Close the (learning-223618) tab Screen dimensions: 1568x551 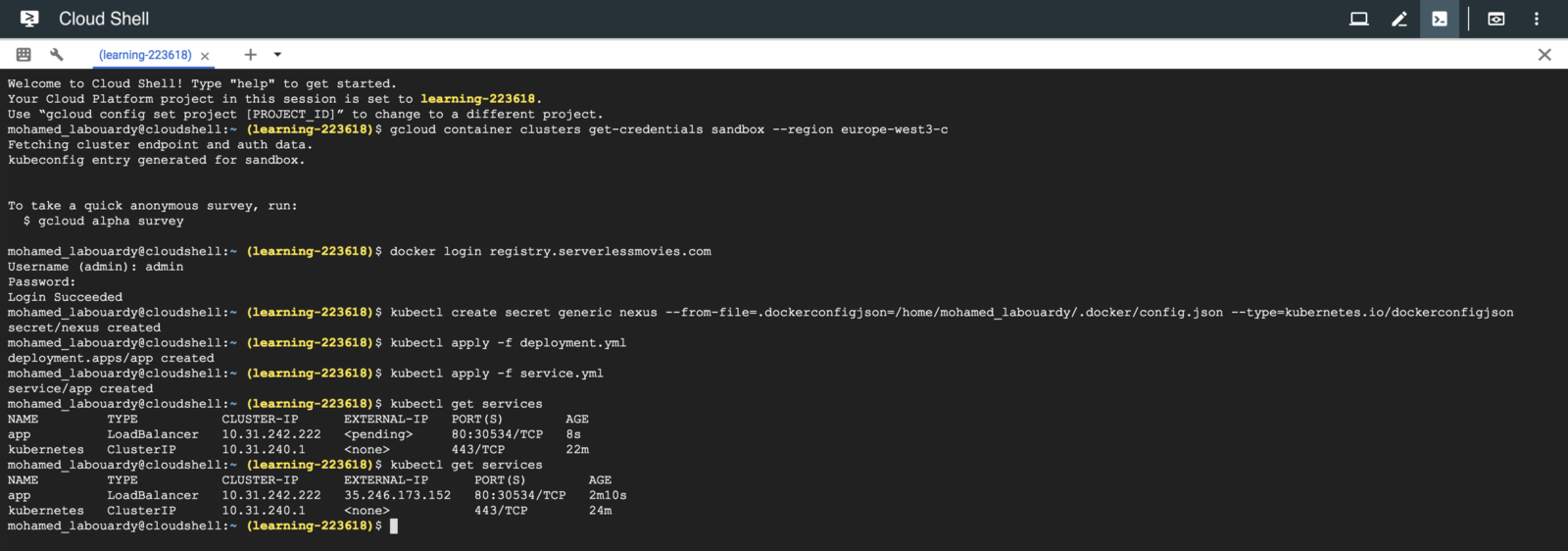click(205, 56)
